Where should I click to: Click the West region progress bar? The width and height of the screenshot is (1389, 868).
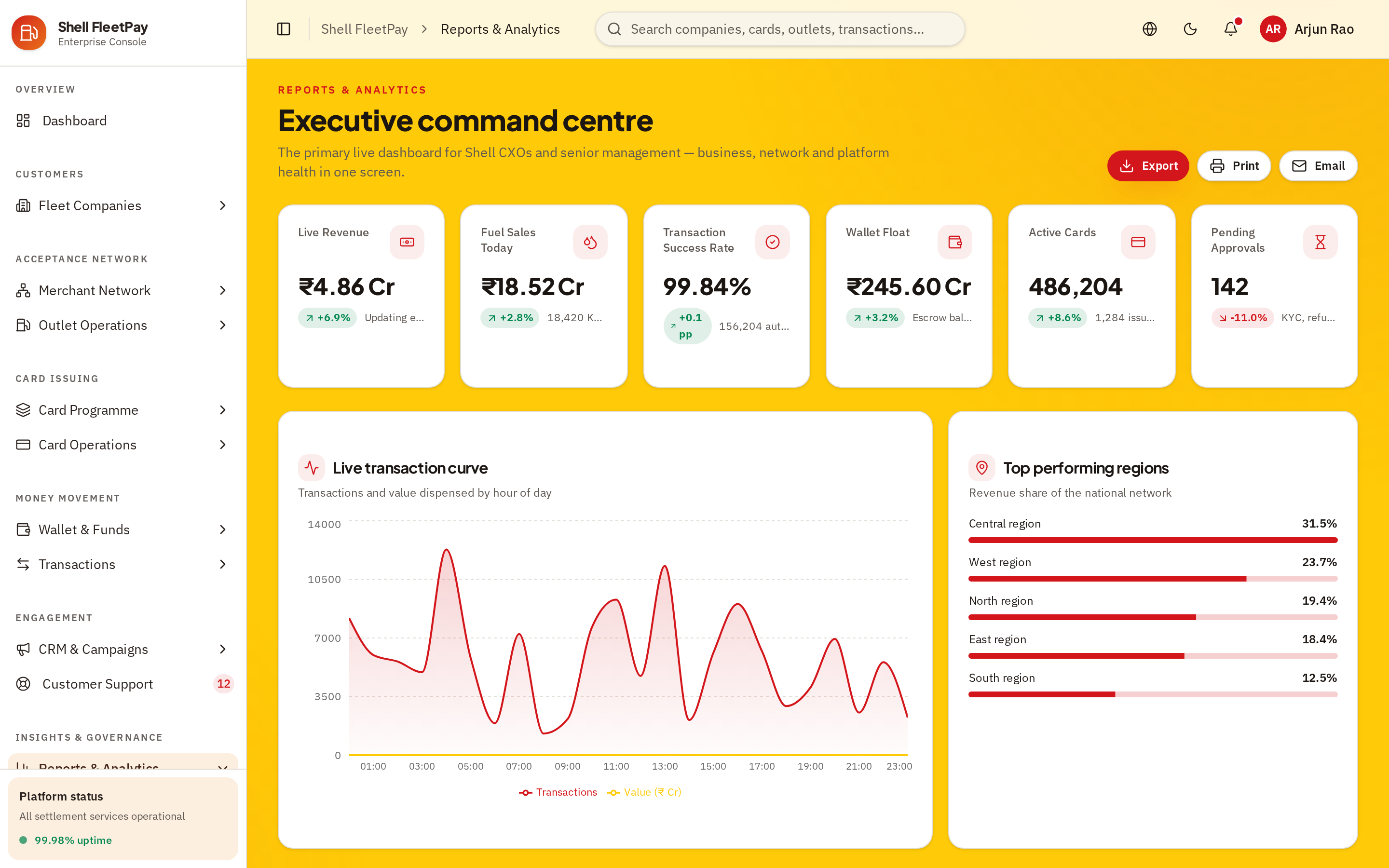(x=1153, y=579)
